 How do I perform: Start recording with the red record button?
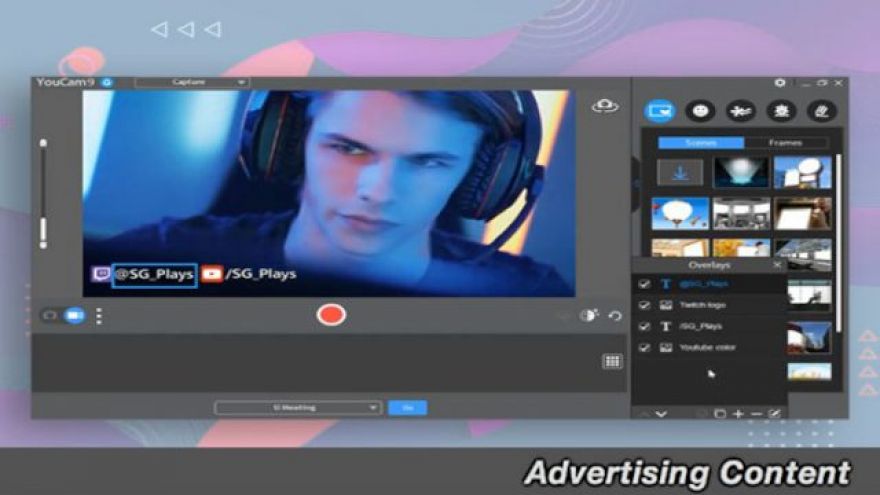click(331, 315)
